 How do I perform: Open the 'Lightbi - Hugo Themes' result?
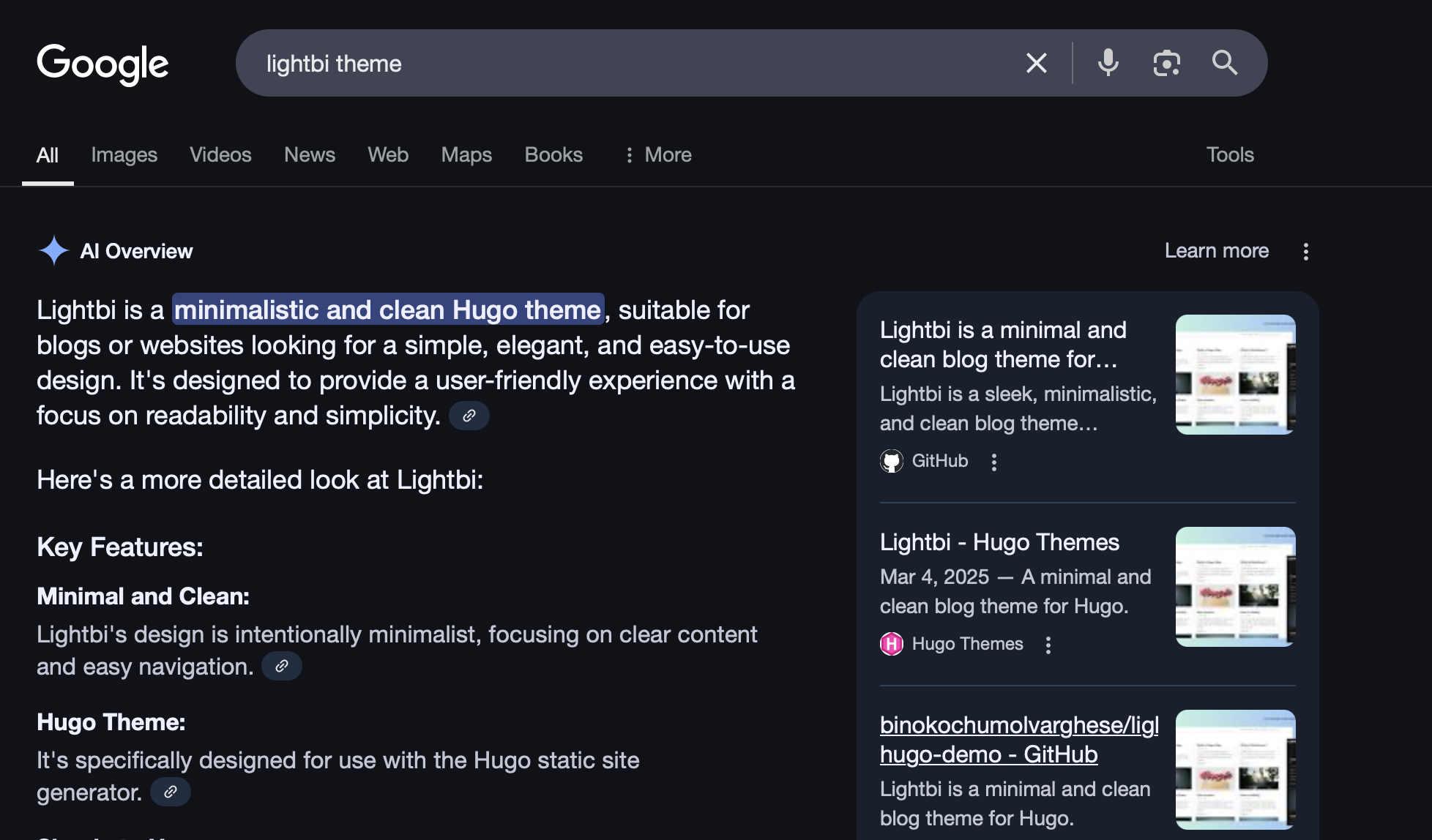999,542
